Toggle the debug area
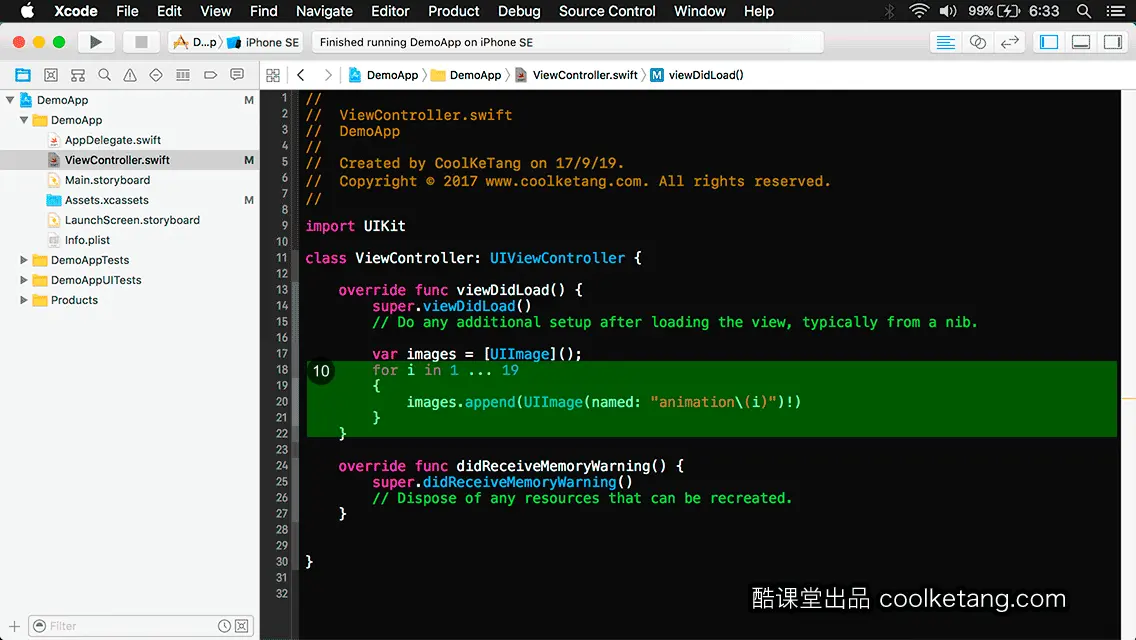The width and height of the screenshot is (1136, 640). click(x=1081, y=42)
